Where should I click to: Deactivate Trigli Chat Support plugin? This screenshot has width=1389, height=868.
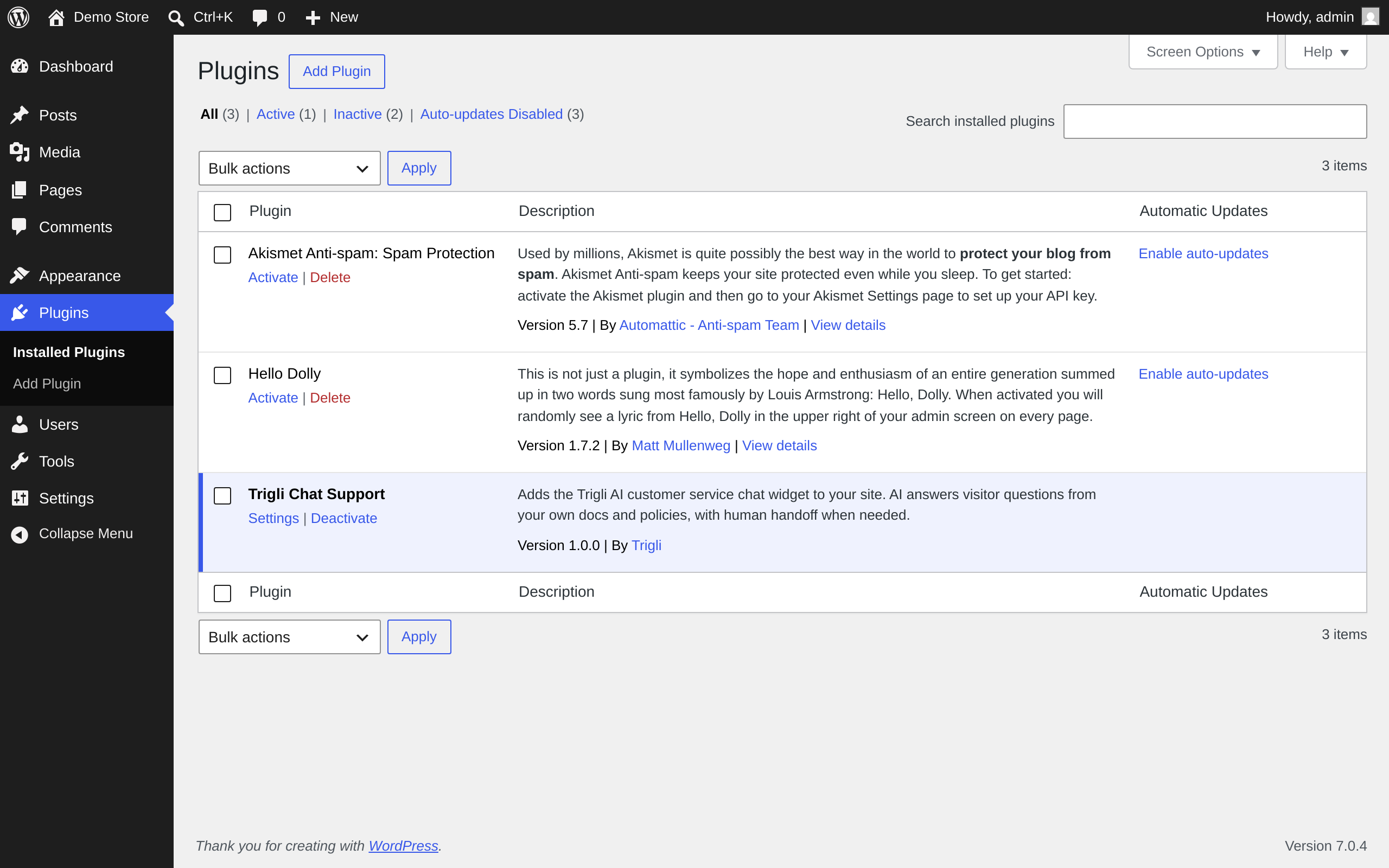click(344, 519)
